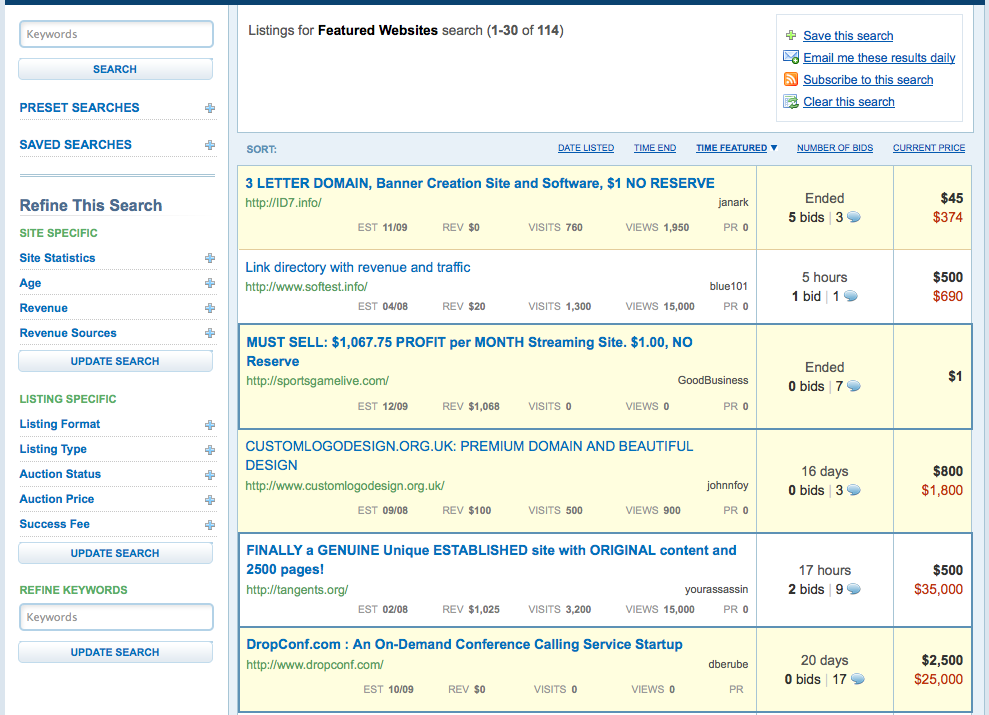Open the MUST SELL Streaming Site listing
989x715 pixels.
click(469, 352)
